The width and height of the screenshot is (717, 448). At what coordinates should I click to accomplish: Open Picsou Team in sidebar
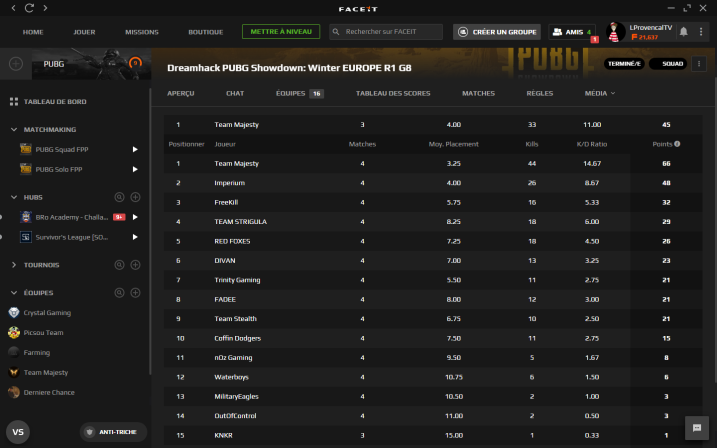(x=43, y=333)
